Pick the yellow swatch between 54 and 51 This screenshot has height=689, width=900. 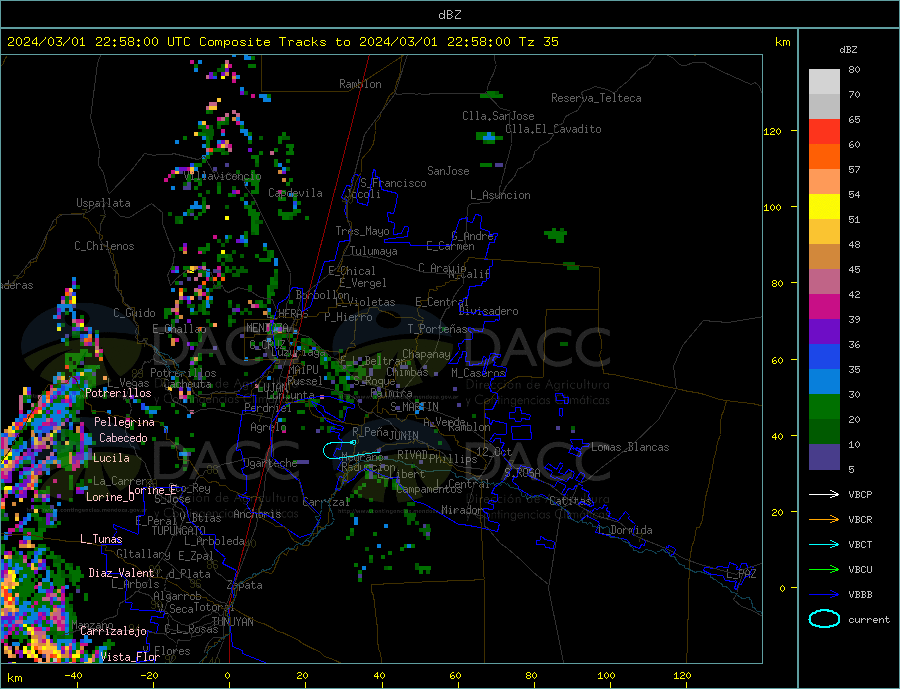pyautogui.click(x=824, y=207)
